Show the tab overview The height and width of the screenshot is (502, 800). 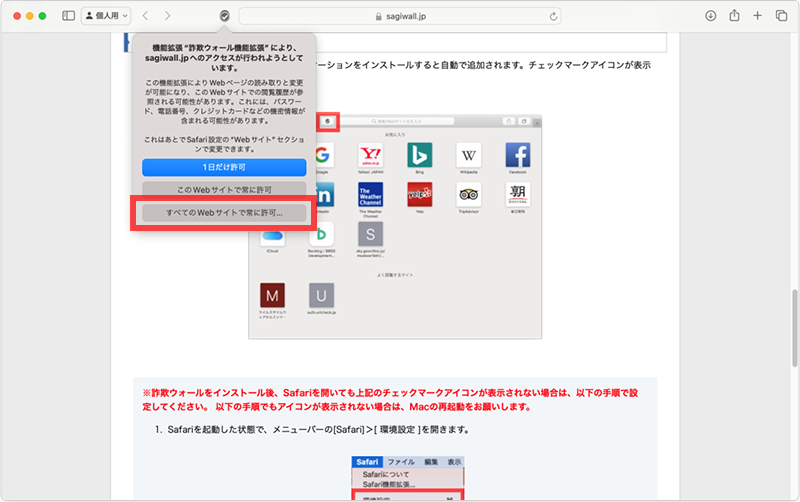[x=780, y=16]
